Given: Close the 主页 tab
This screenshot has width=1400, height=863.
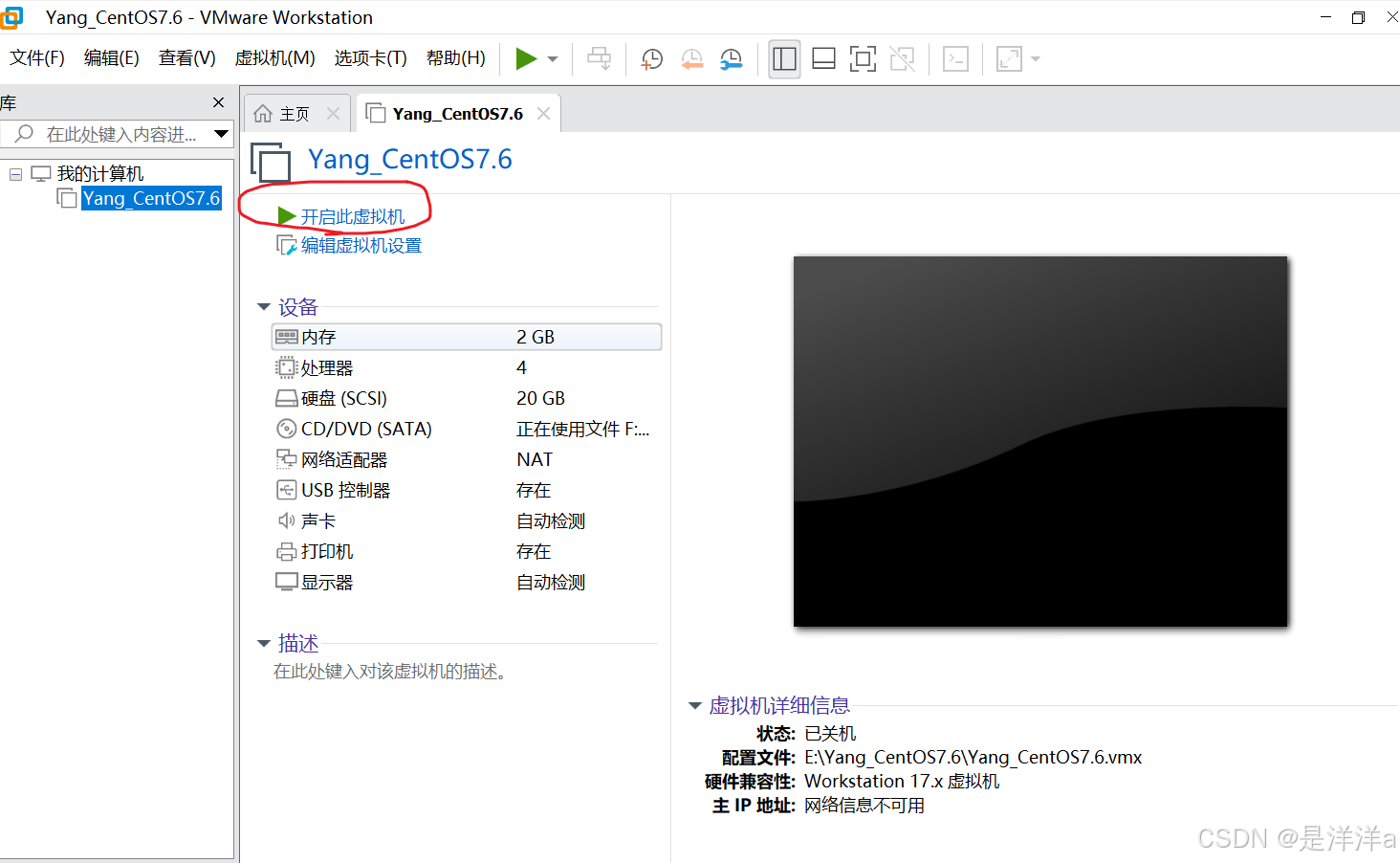Looking at the screenshot, I should (x=333, y=114).
